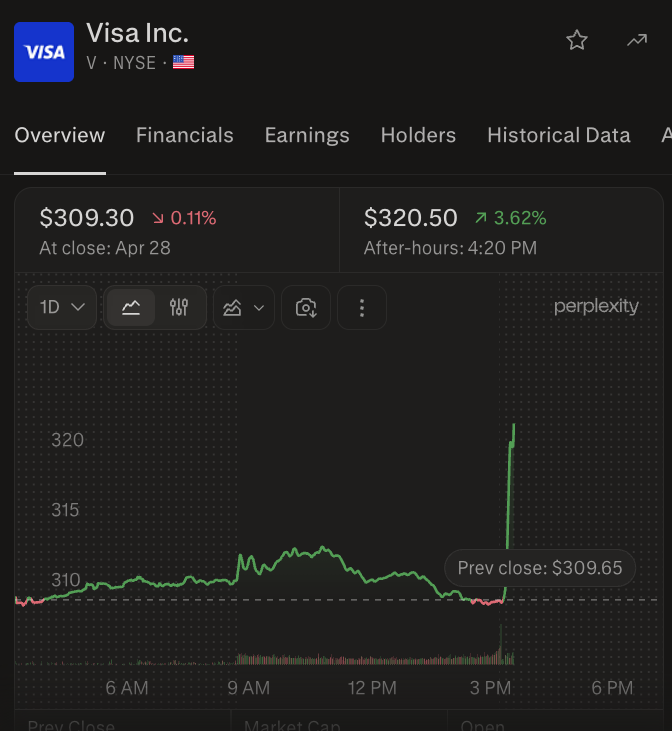This screenshot has width=672, height=731.
Task: Click the $309.30 closing price
Action: pos(87,218)
